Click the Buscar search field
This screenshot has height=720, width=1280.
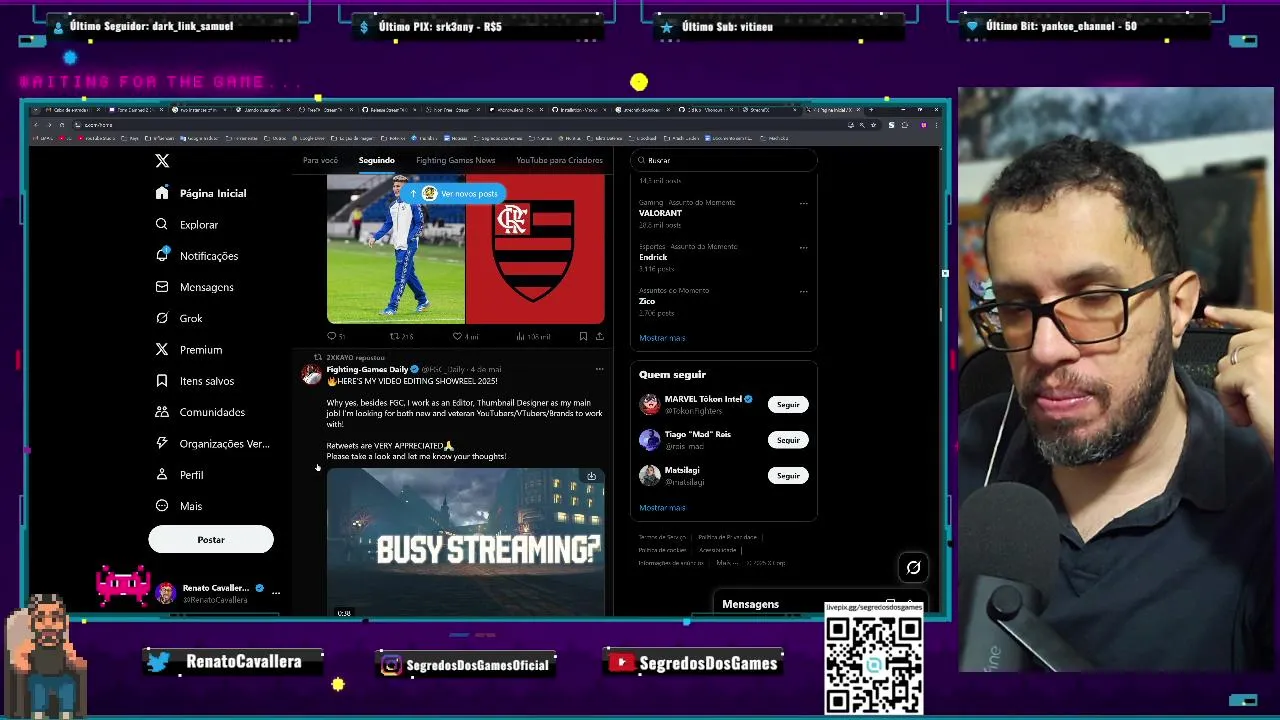point(724,160)
